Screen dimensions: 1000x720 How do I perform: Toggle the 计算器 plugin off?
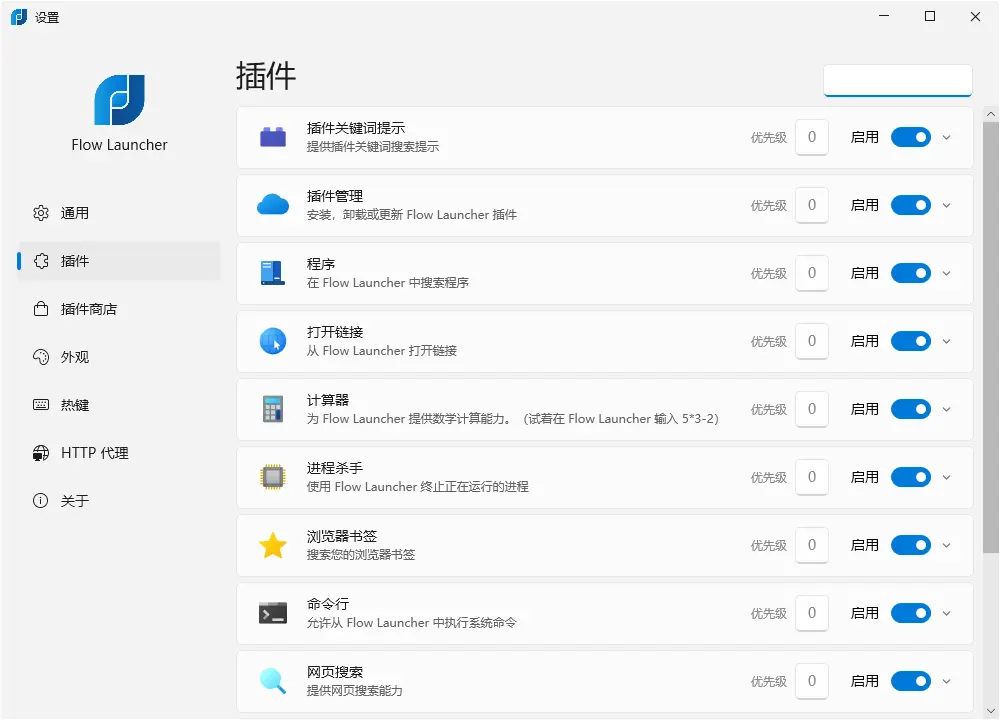911,409
